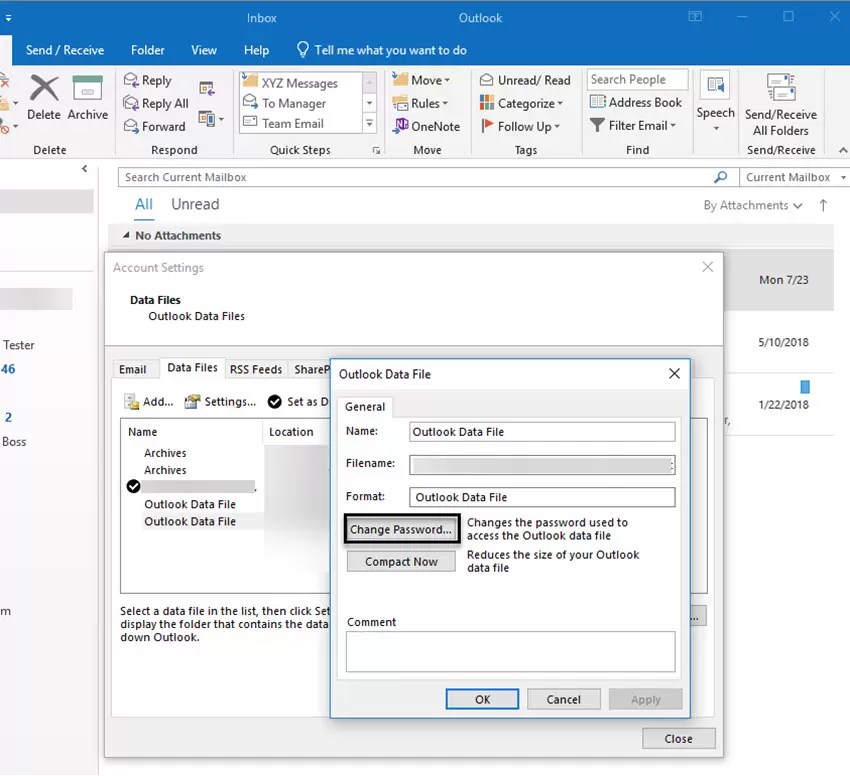Click the Apply button

point(645,700)
